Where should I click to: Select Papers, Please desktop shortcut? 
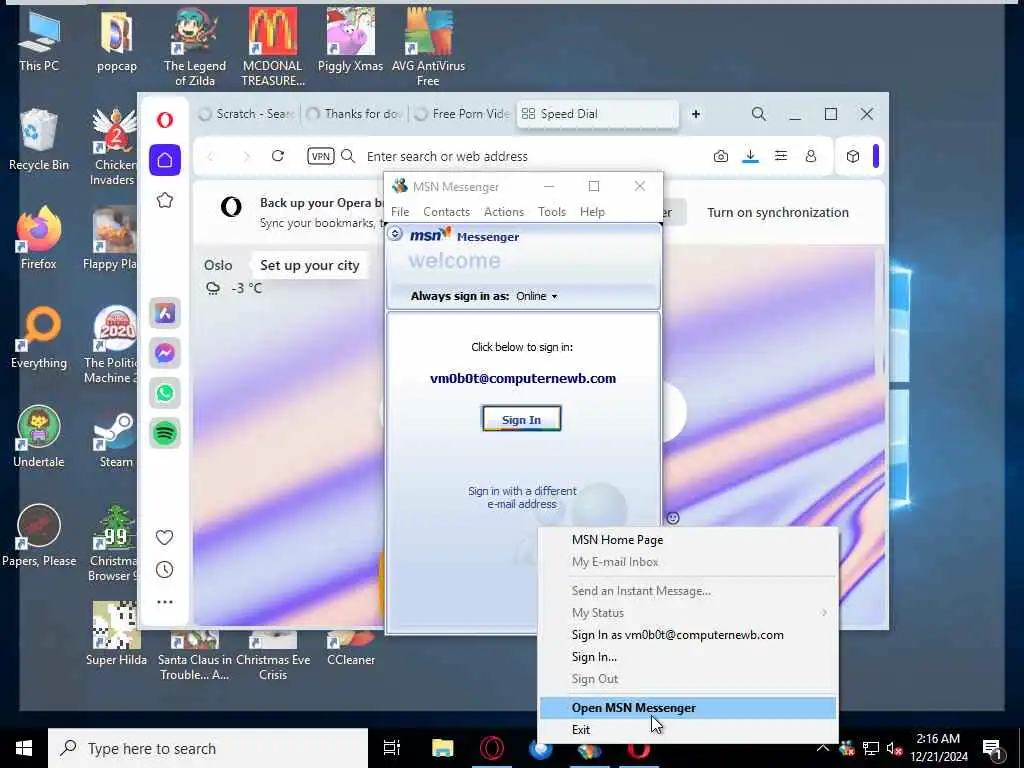pyautogui.click(x=39, y=536)
